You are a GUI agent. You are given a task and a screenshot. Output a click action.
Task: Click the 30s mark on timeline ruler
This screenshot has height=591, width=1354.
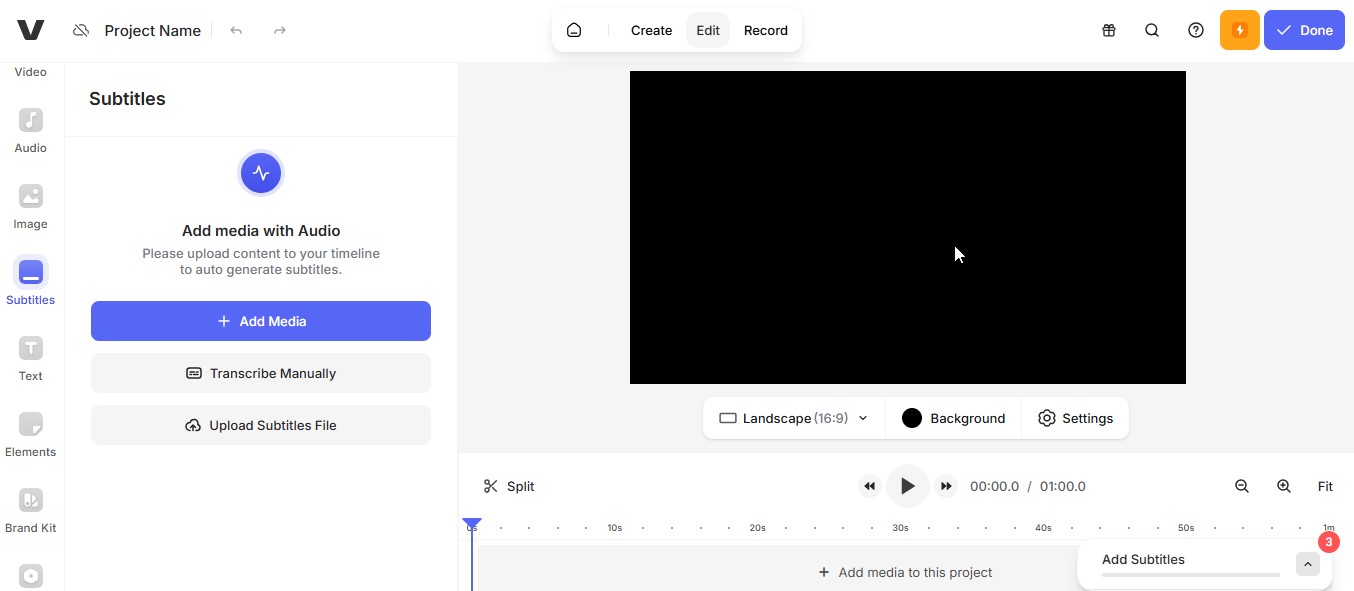point(900,528)
